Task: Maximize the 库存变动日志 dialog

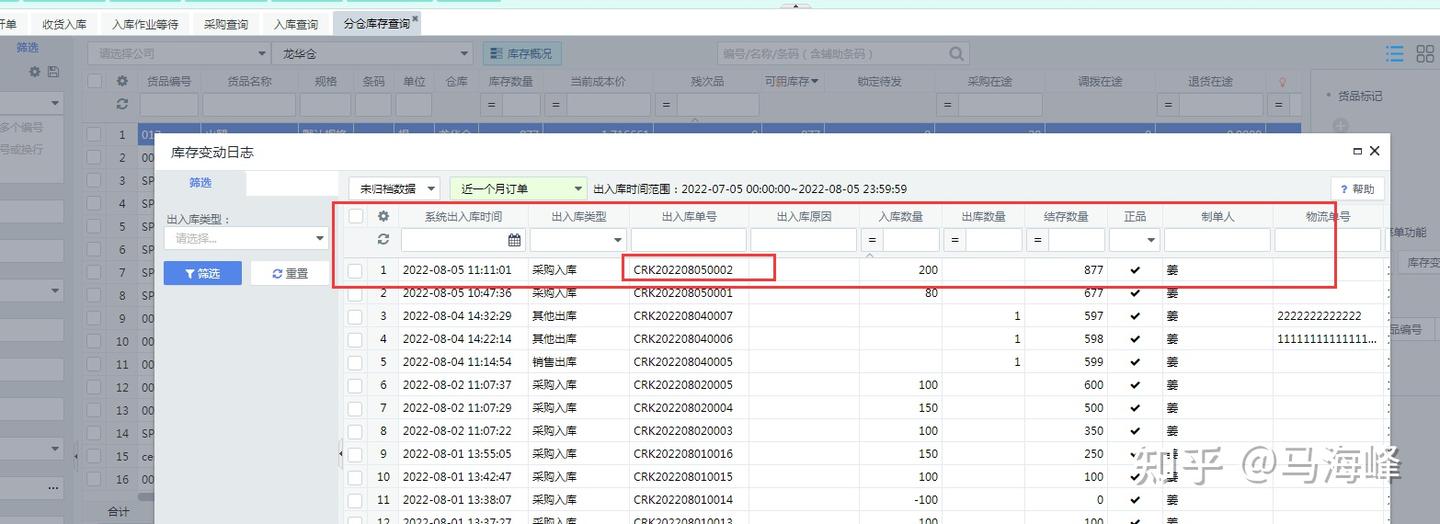Action: [x=1357, y=151]
